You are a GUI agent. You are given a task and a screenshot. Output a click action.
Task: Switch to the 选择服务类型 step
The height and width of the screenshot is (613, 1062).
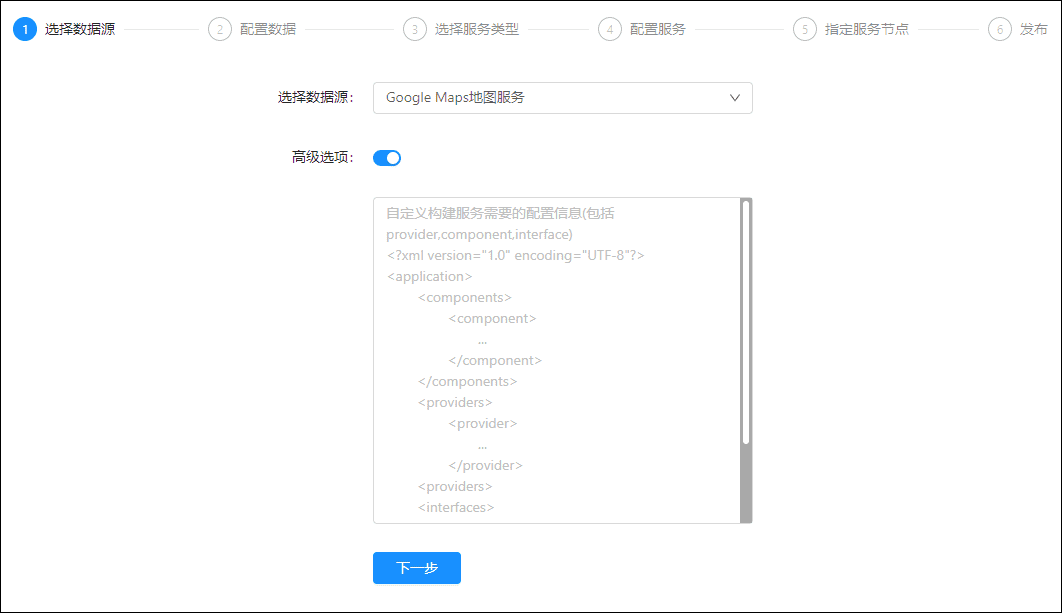tap(477, 29)
